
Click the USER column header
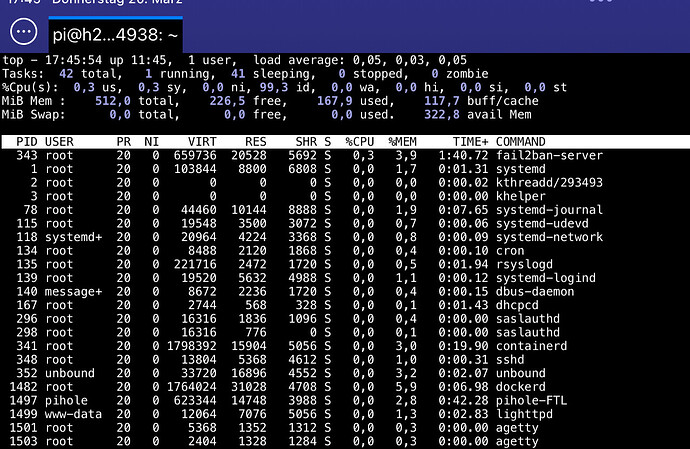59,142
